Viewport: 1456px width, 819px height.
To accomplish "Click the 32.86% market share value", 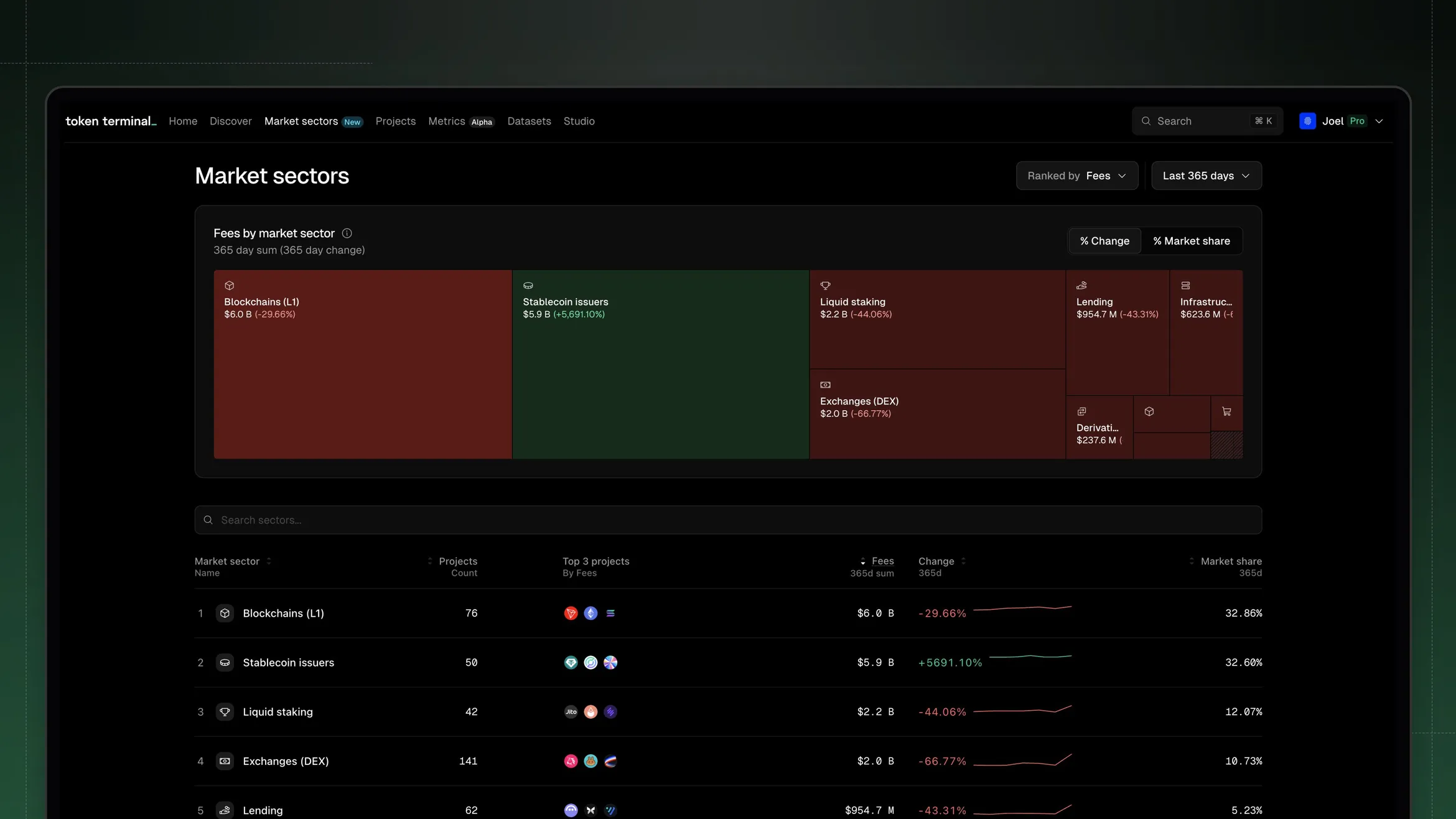I will point(1243,613).
